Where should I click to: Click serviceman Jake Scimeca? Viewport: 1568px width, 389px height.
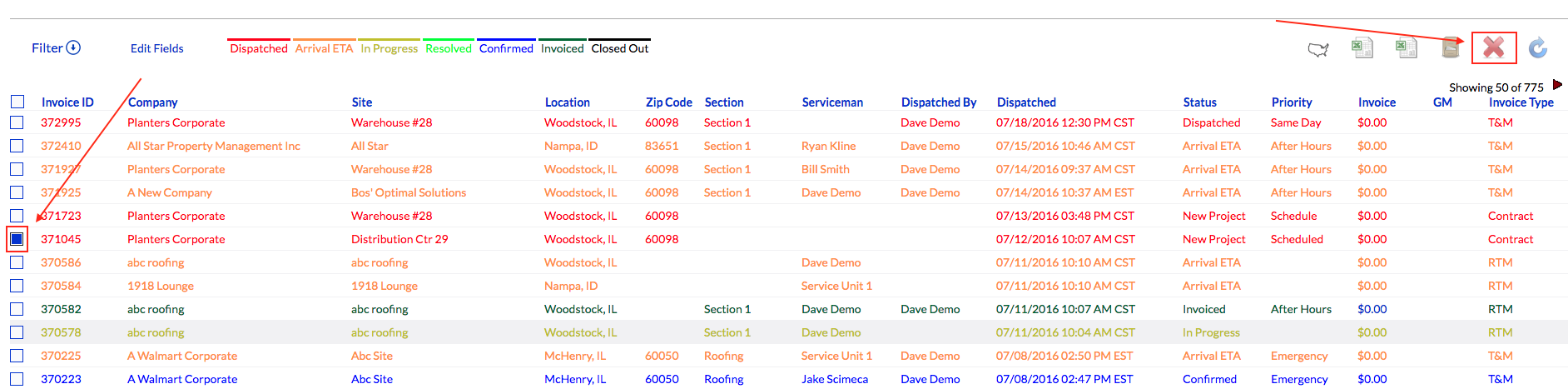point(835,379)
